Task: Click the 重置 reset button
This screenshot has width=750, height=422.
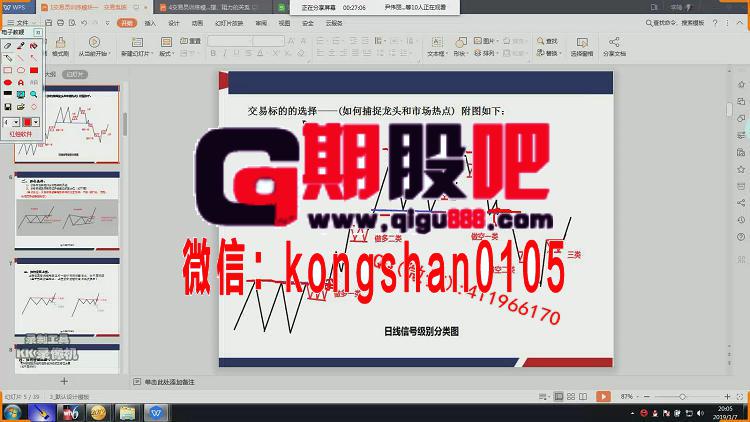Action: pyautogui.click(x=190, y=41)
